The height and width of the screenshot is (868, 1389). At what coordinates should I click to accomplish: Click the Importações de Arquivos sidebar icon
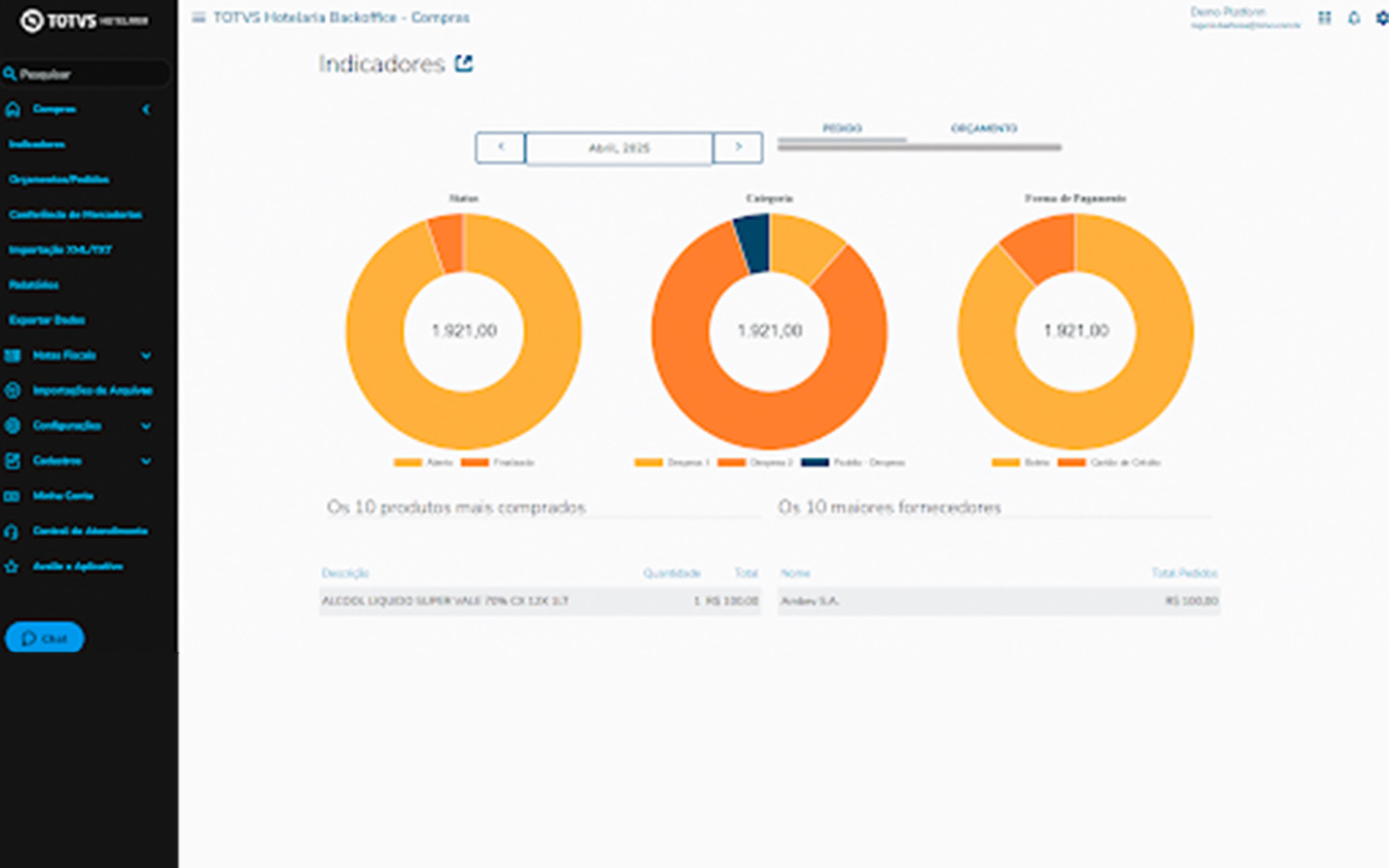[13, 391]
